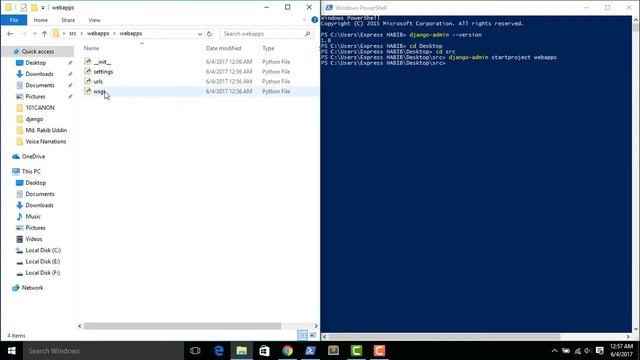
Task: Switch to Large icons view layout
Action: click(x=313, y=335)
